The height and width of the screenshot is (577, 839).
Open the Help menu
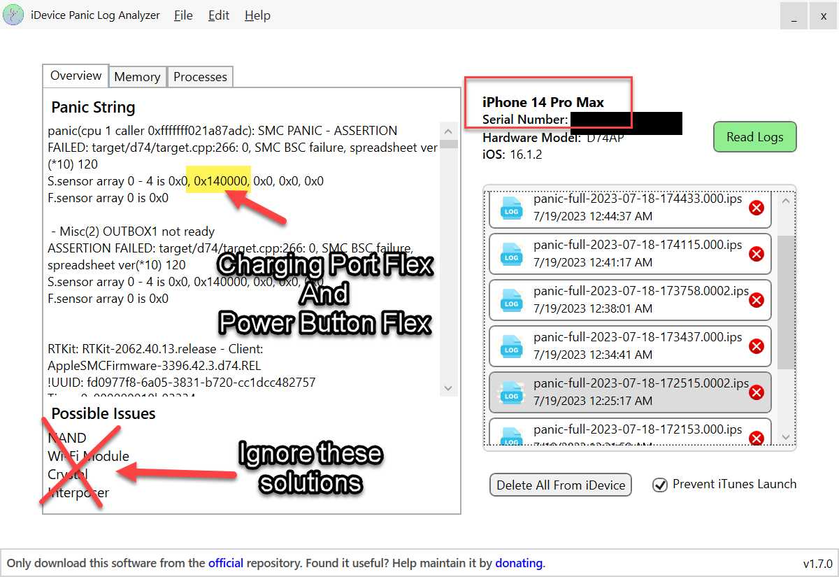pos(257,15)
